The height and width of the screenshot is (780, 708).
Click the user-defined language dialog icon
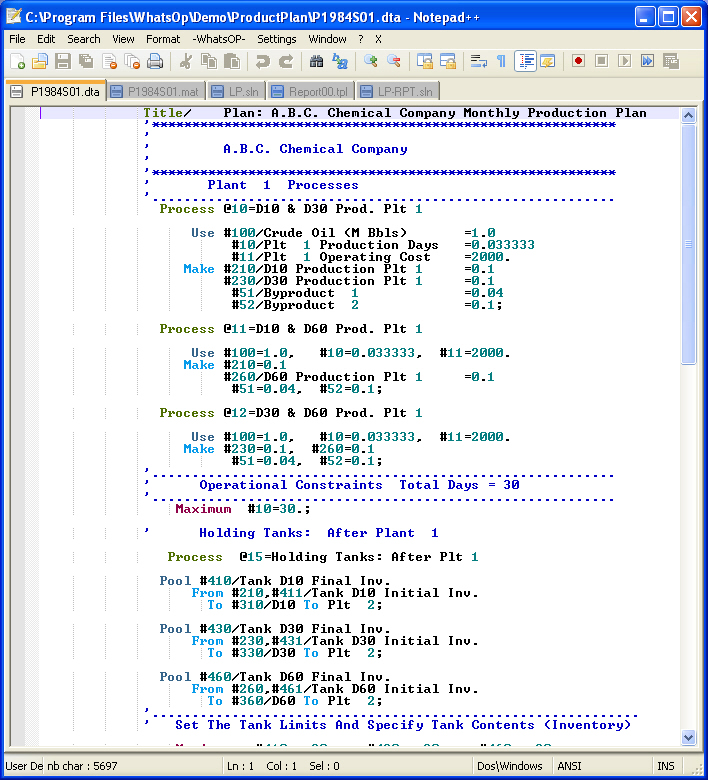[548, 62]
